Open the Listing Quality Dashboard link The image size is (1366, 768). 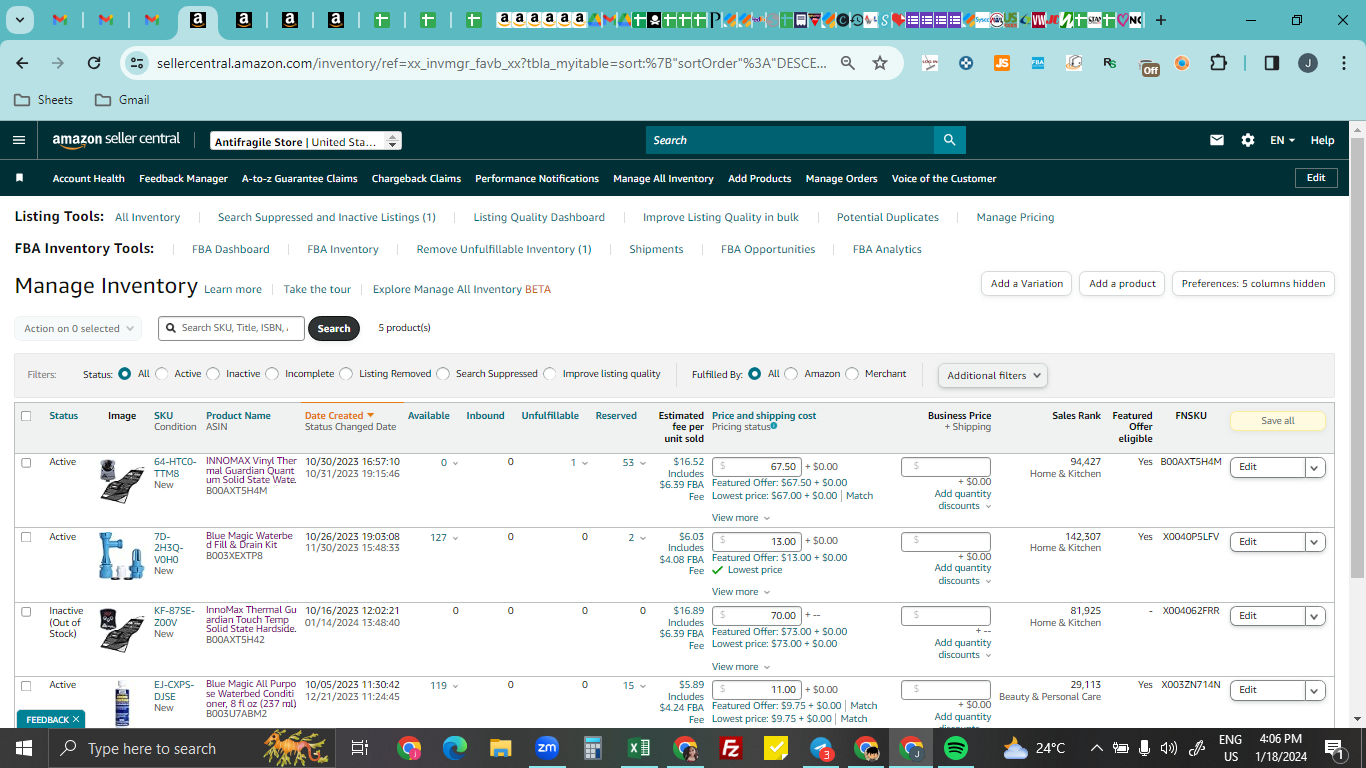[539, 217]
